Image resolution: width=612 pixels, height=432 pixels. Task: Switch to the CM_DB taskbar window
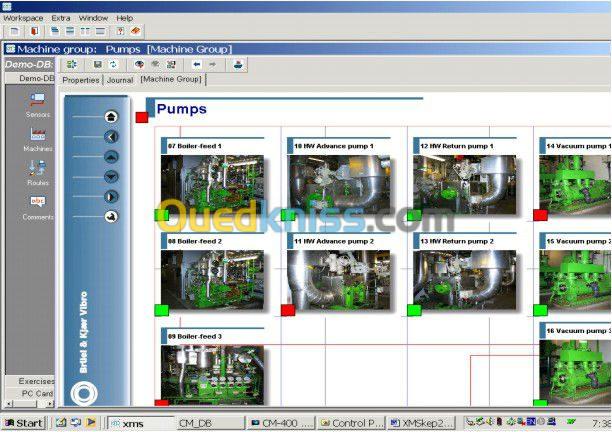[x=211, y=423]
